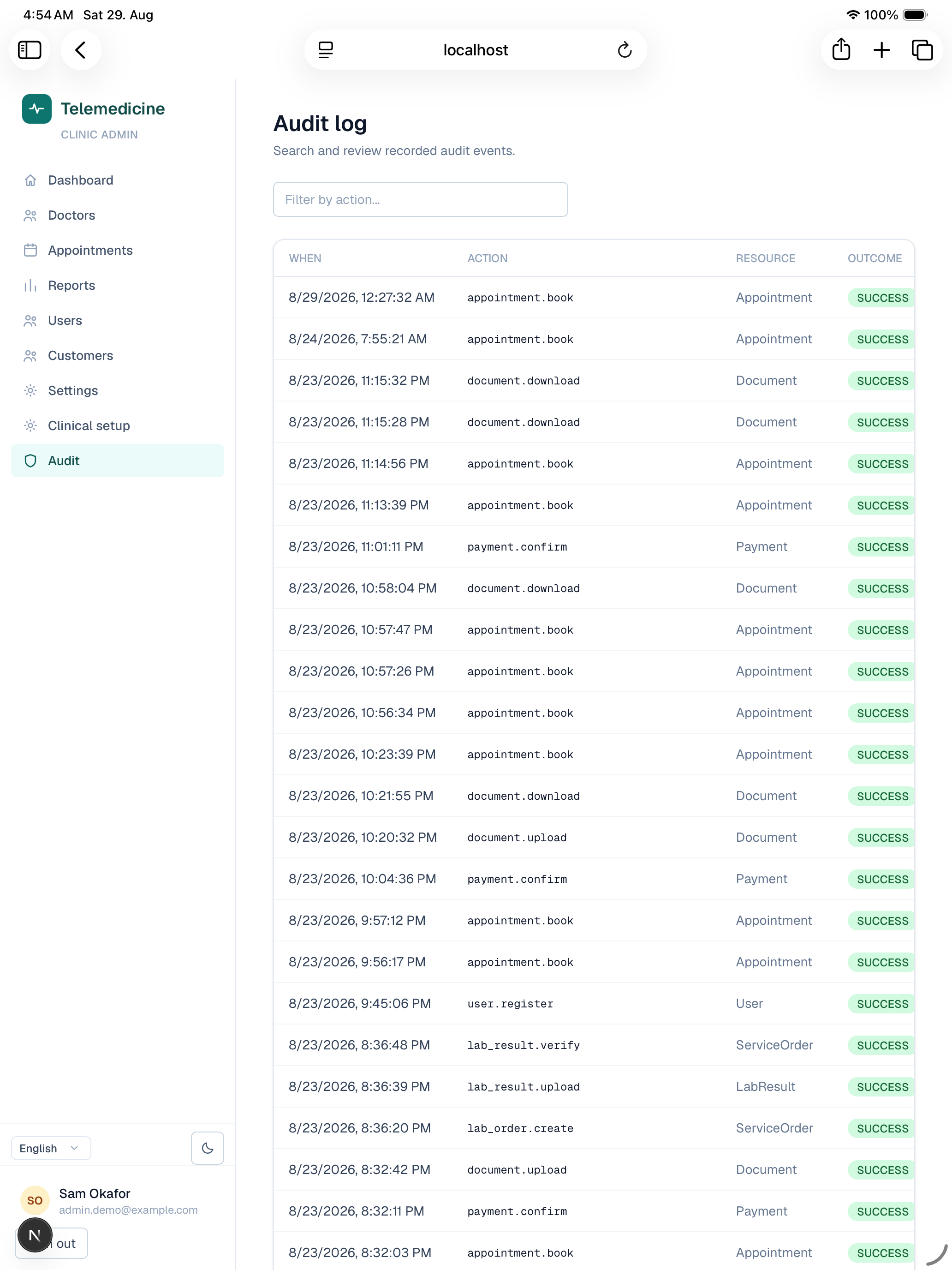Navigate to Users page

coord(117,320)
